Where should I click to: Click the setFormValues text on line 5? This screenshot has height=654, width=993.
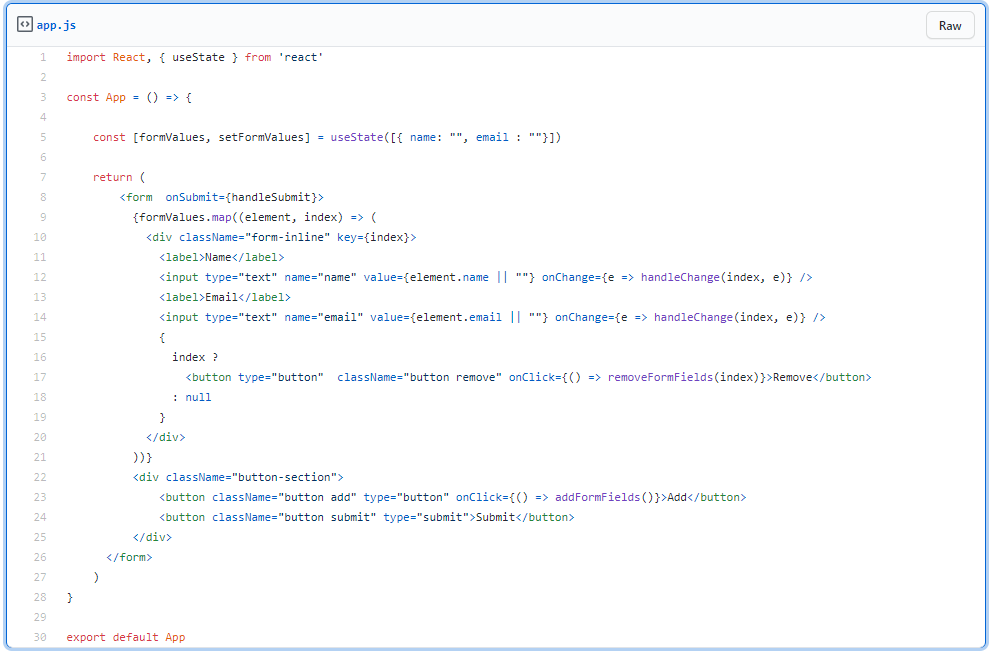point(261,137)
